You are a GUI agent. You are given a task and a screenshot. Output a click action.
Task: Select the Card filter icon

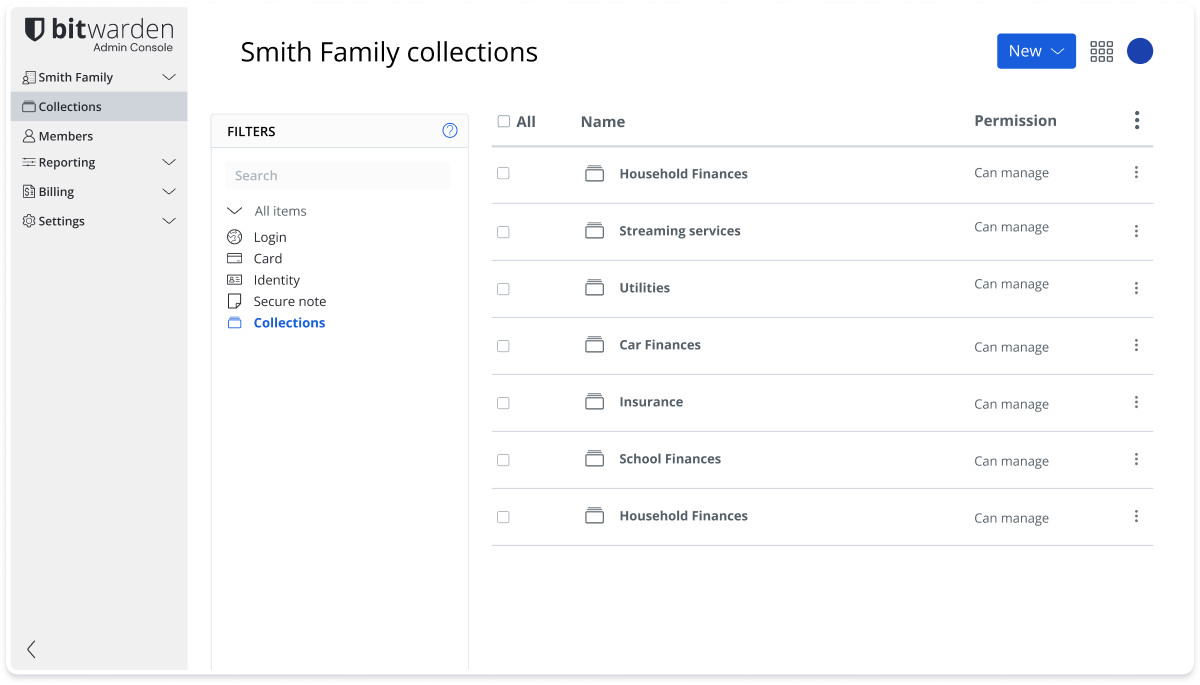click(234, 258)
